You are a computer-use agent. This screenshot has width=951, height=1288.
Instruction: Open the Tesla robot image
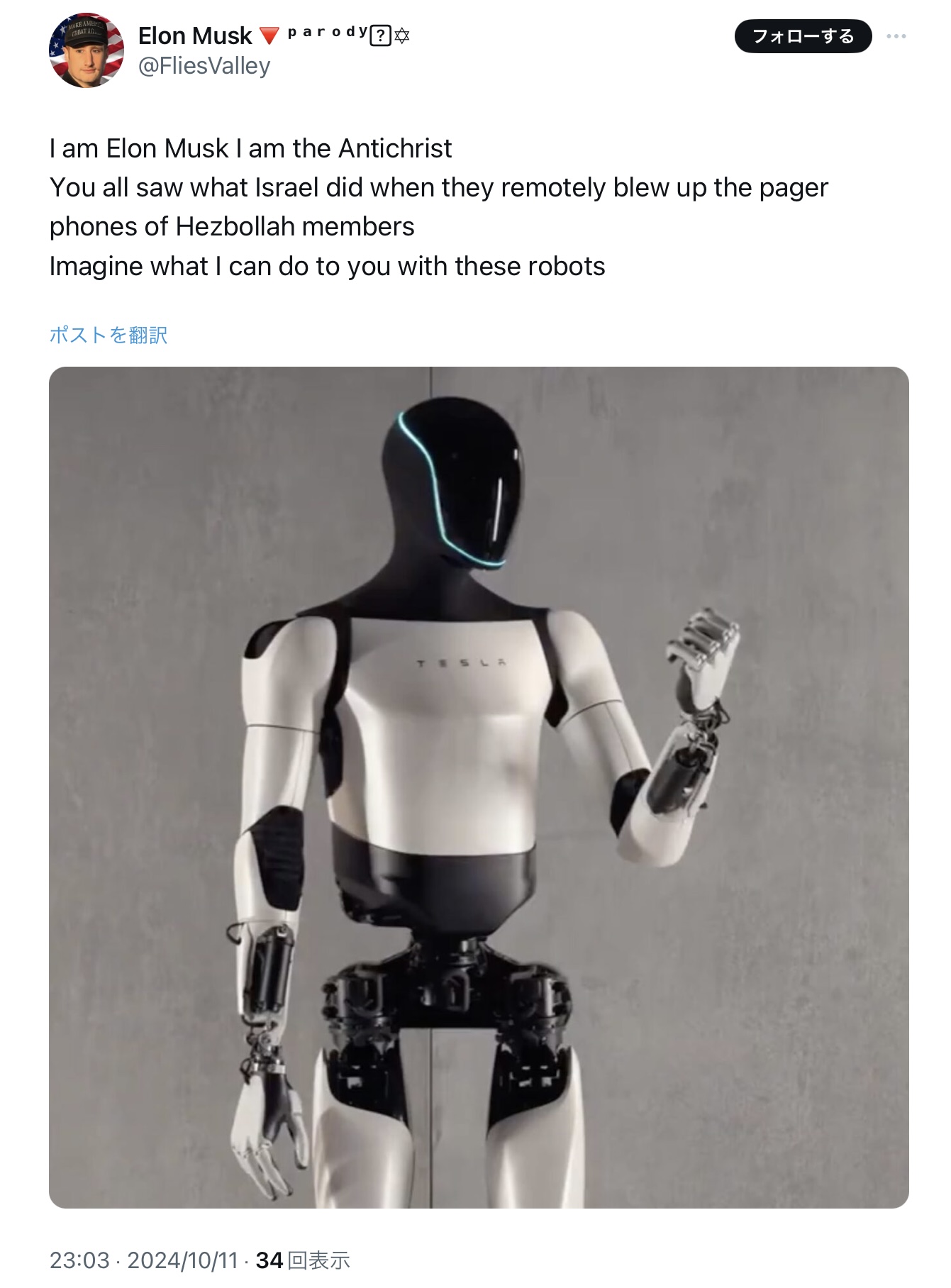(x=479, y=787)
